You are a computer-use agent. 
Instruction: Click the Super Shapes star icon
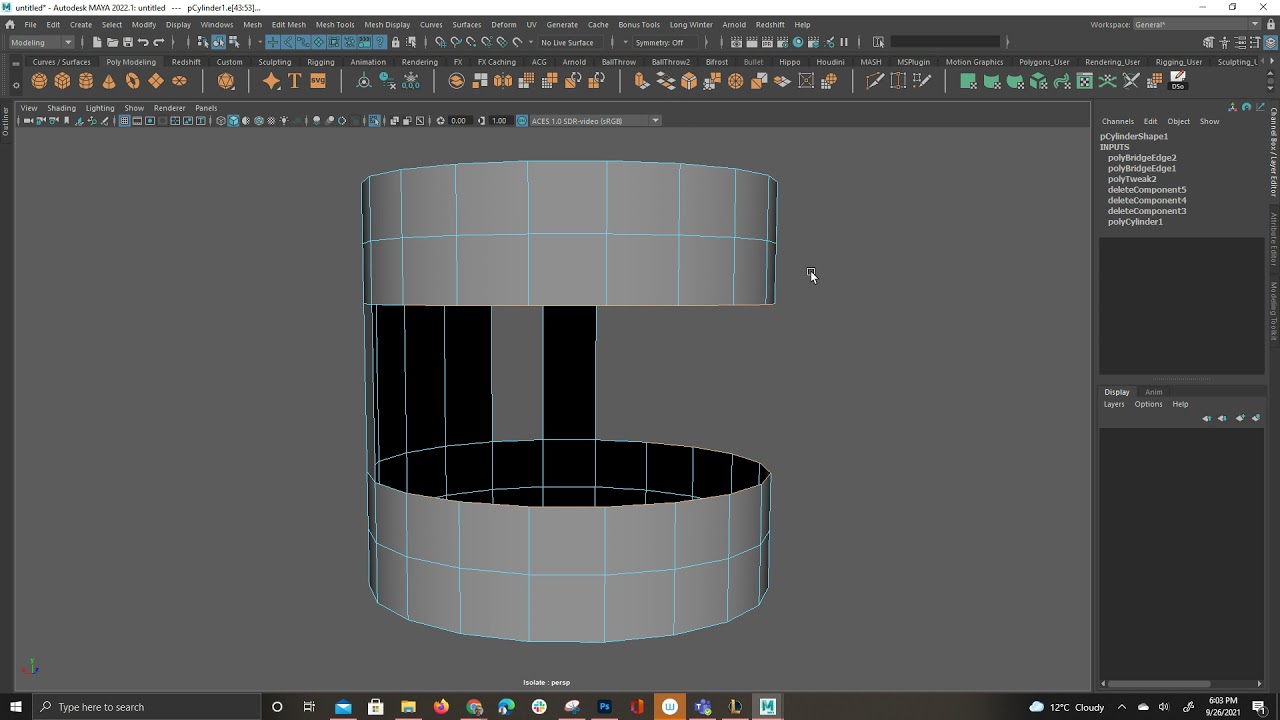coord(272,81)
